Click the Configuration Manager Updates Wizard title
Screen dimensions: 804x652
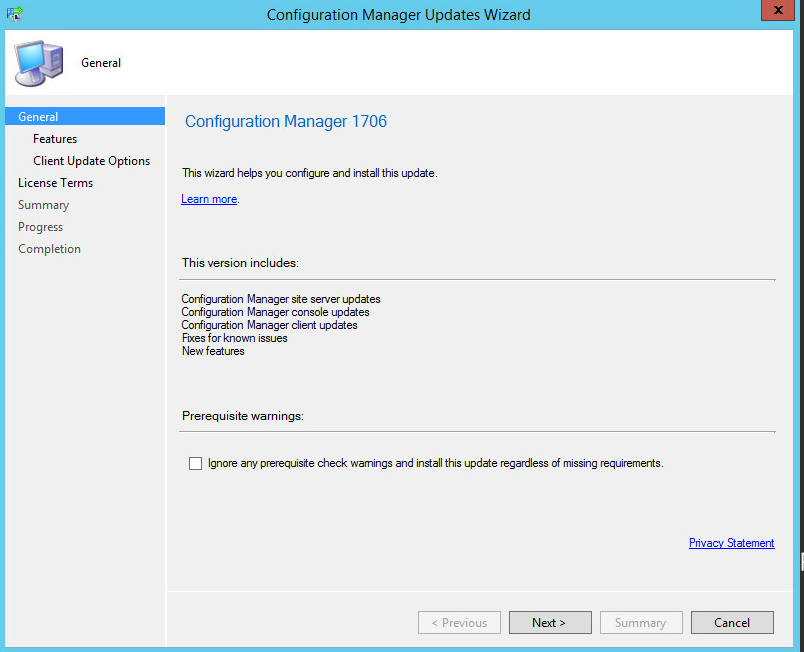[x=398, y=15]
